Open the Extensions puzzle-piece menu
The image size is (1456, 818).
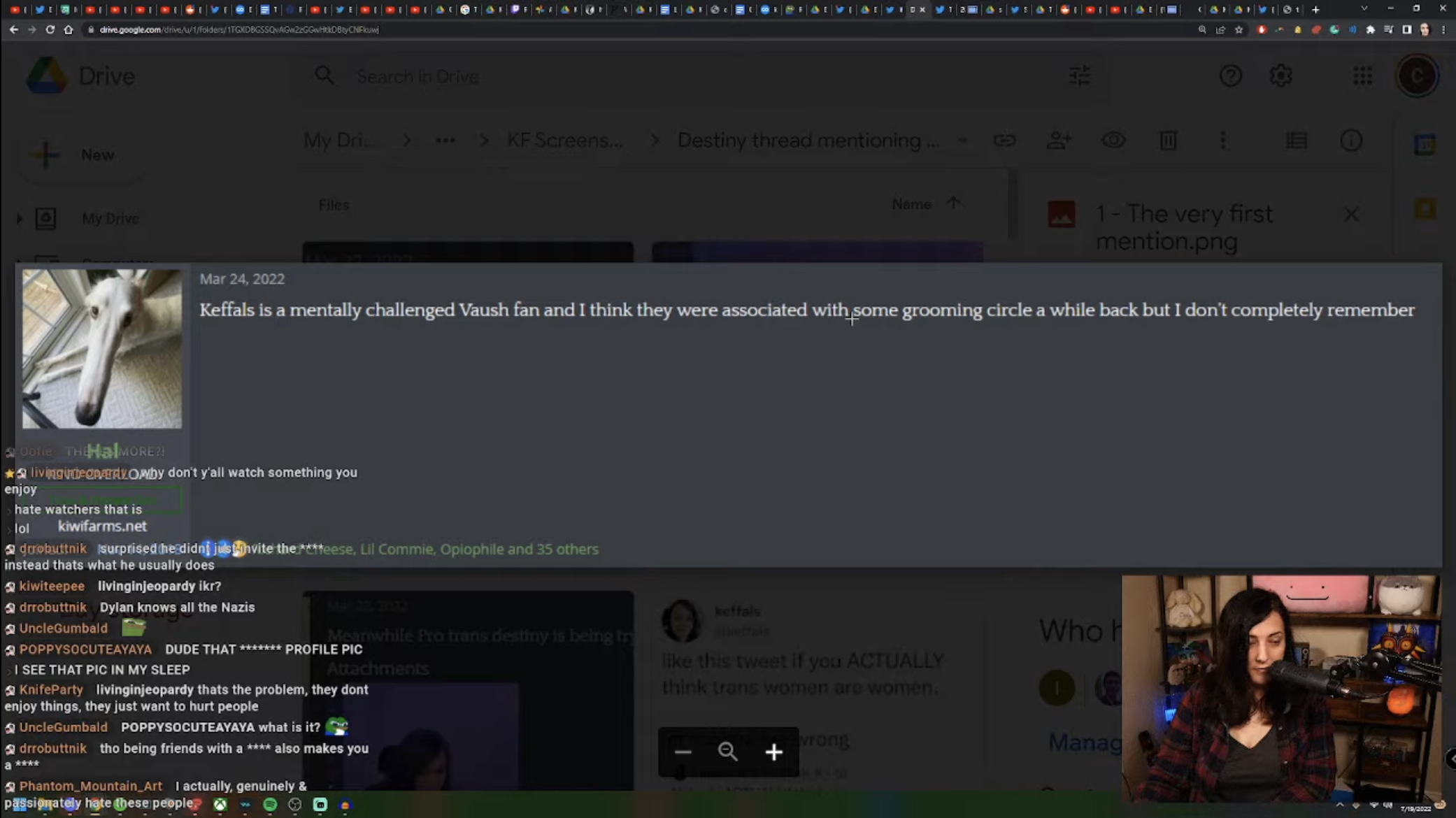[1370, 29]
